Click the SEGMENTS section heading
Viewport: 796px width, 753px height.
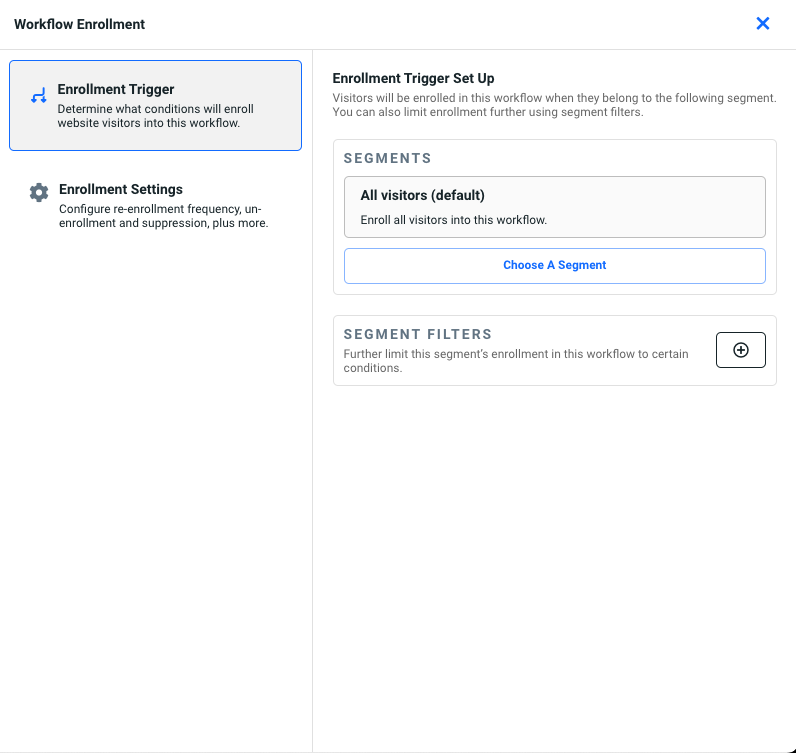[x=387, y=158]
